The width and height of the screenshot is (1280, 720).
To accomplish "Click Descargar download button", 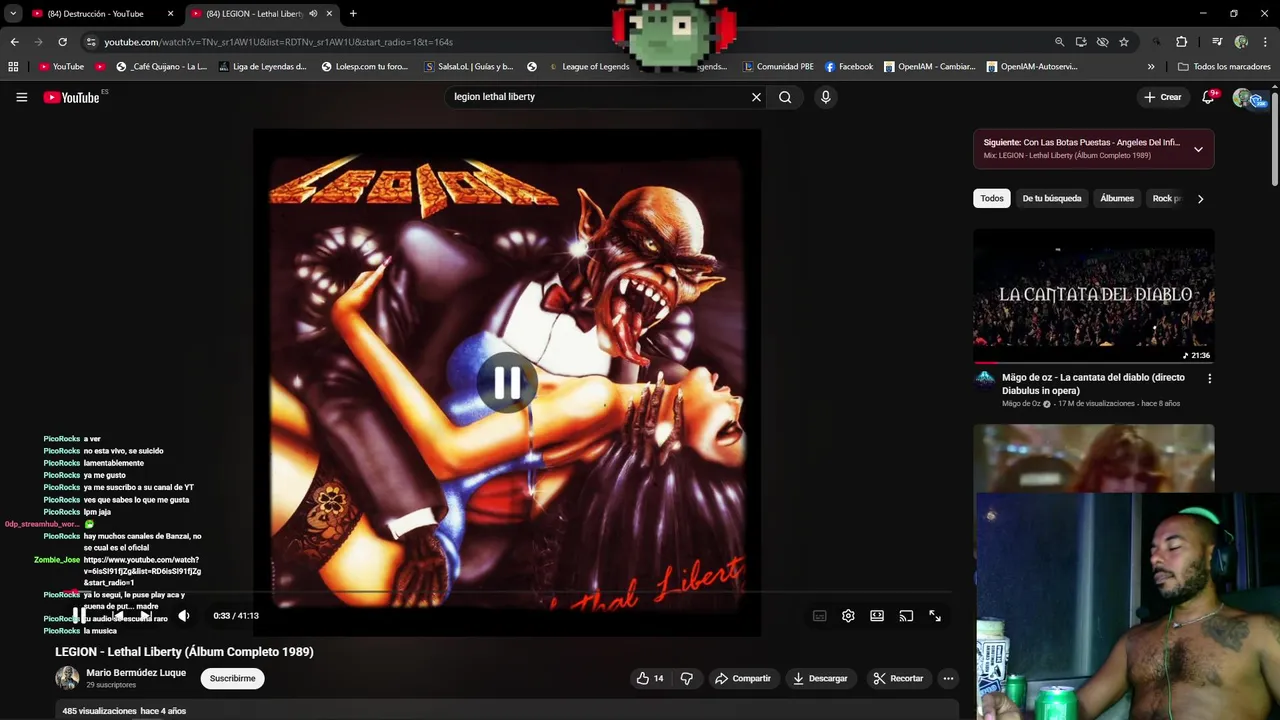I will [x=820, y=678].
